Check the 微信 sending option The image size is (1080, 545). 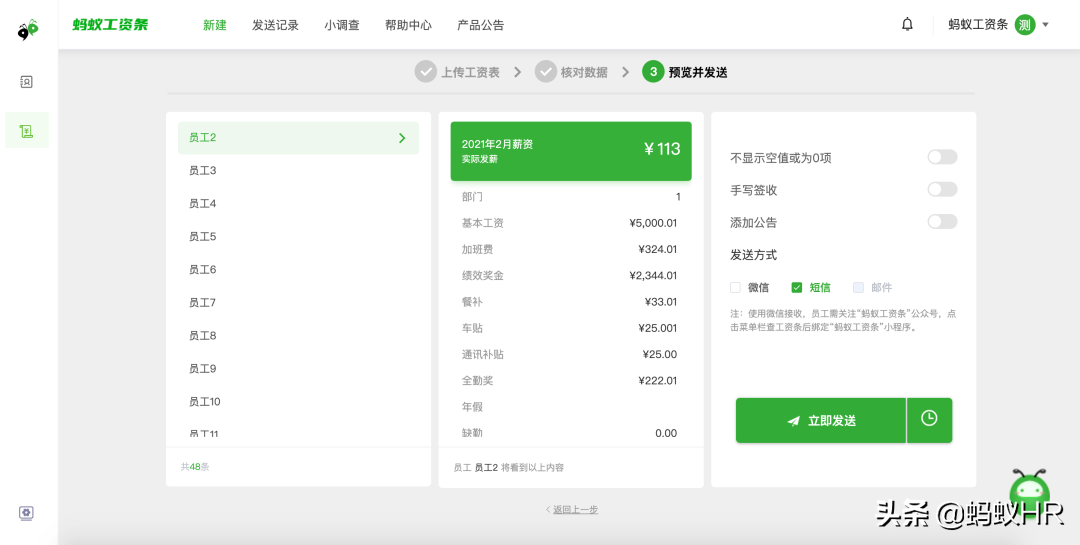click(736, 287)
